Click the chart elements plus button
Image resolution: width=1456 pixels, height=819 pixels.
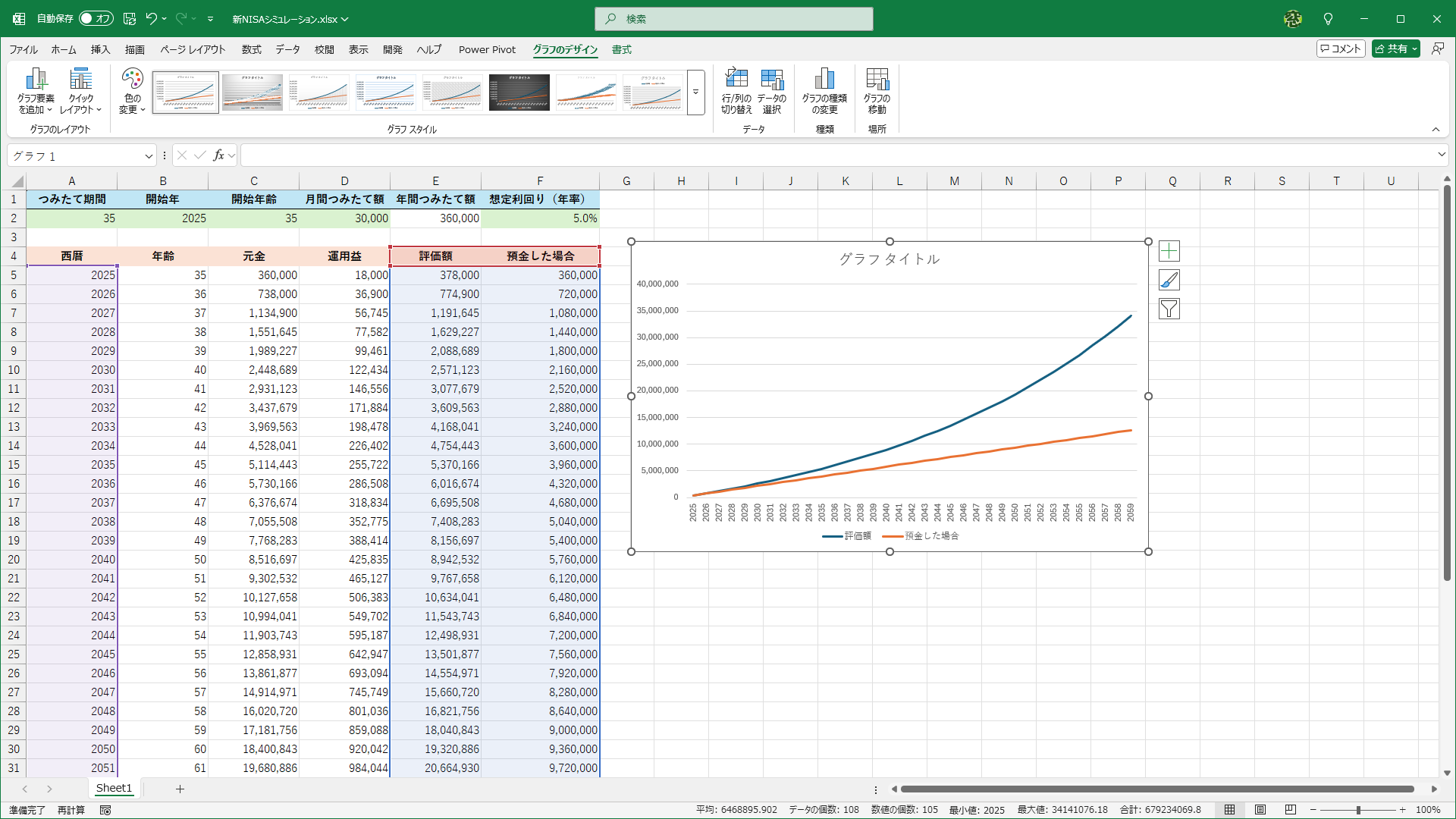[x=1169, y=252]
